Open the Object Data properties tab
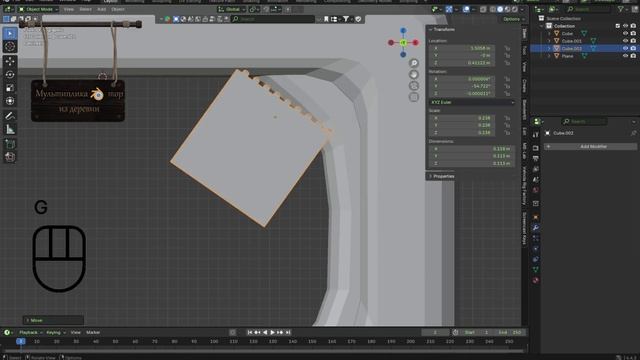This screenshot has width=640, height=360. point(536,269)
